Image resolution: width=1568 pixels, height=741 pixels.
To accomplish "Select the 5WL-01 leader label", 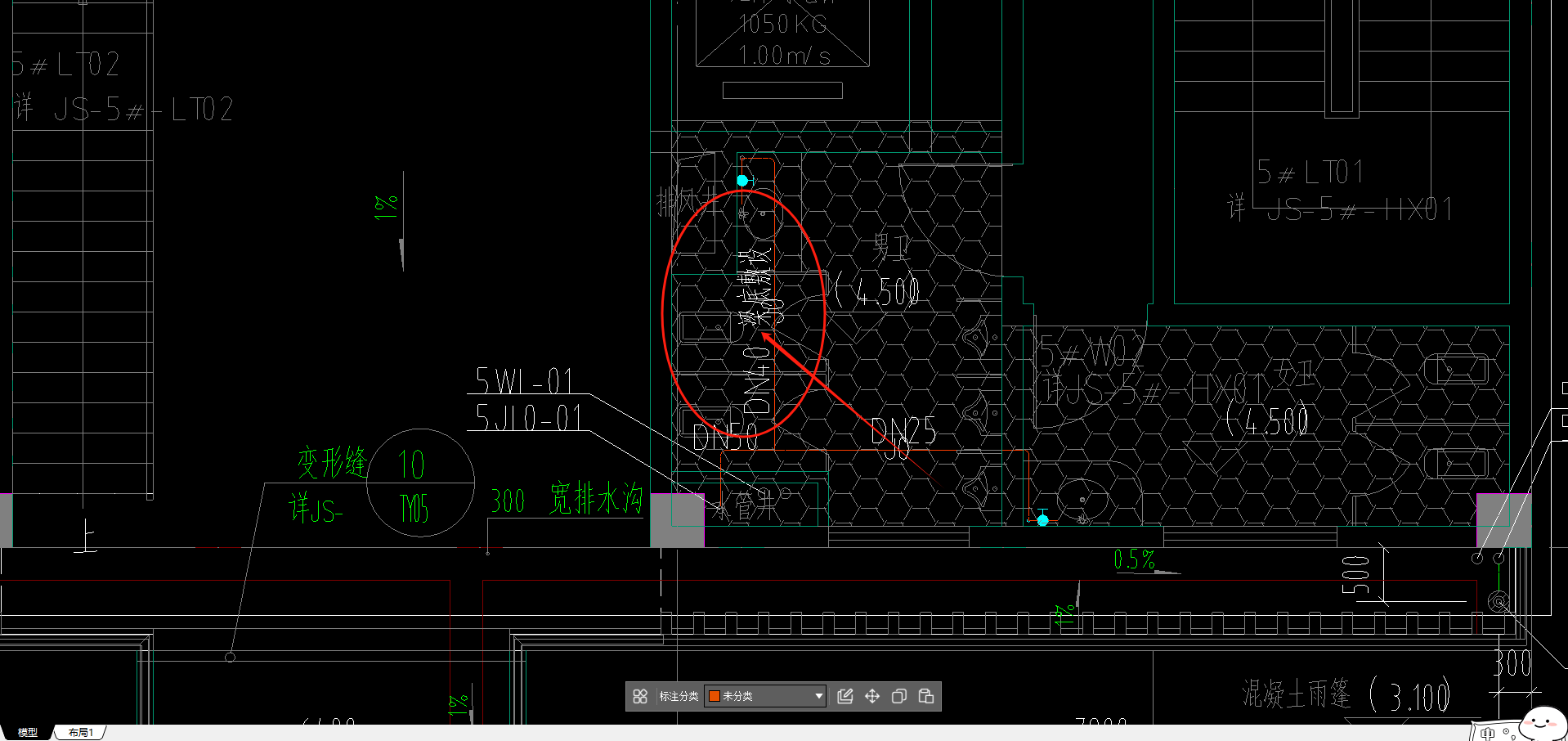I will [x=524, y=380].
